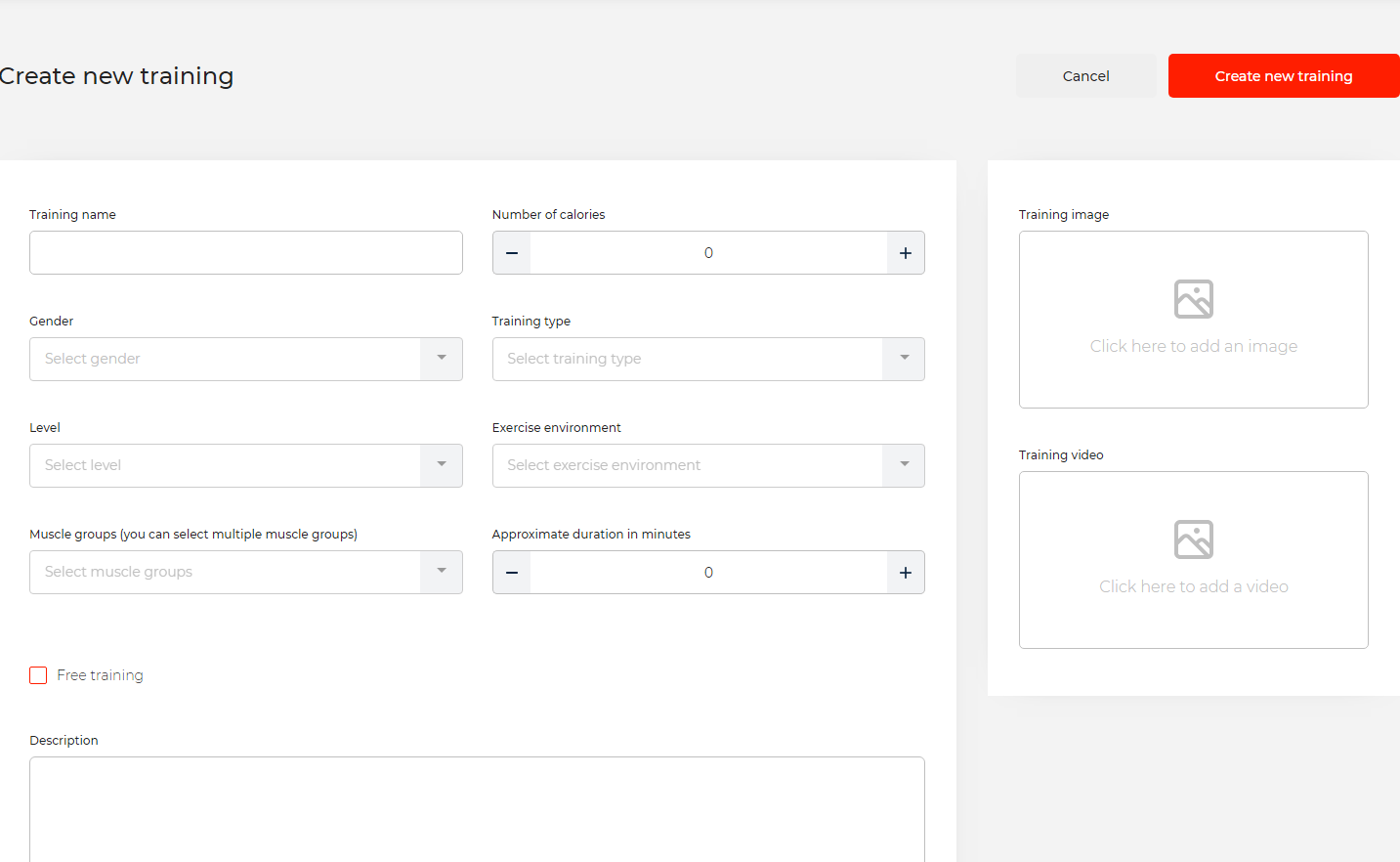Click the duration in minutes value field
This screenshot has width=1400, height=862.
click(708, 573)
